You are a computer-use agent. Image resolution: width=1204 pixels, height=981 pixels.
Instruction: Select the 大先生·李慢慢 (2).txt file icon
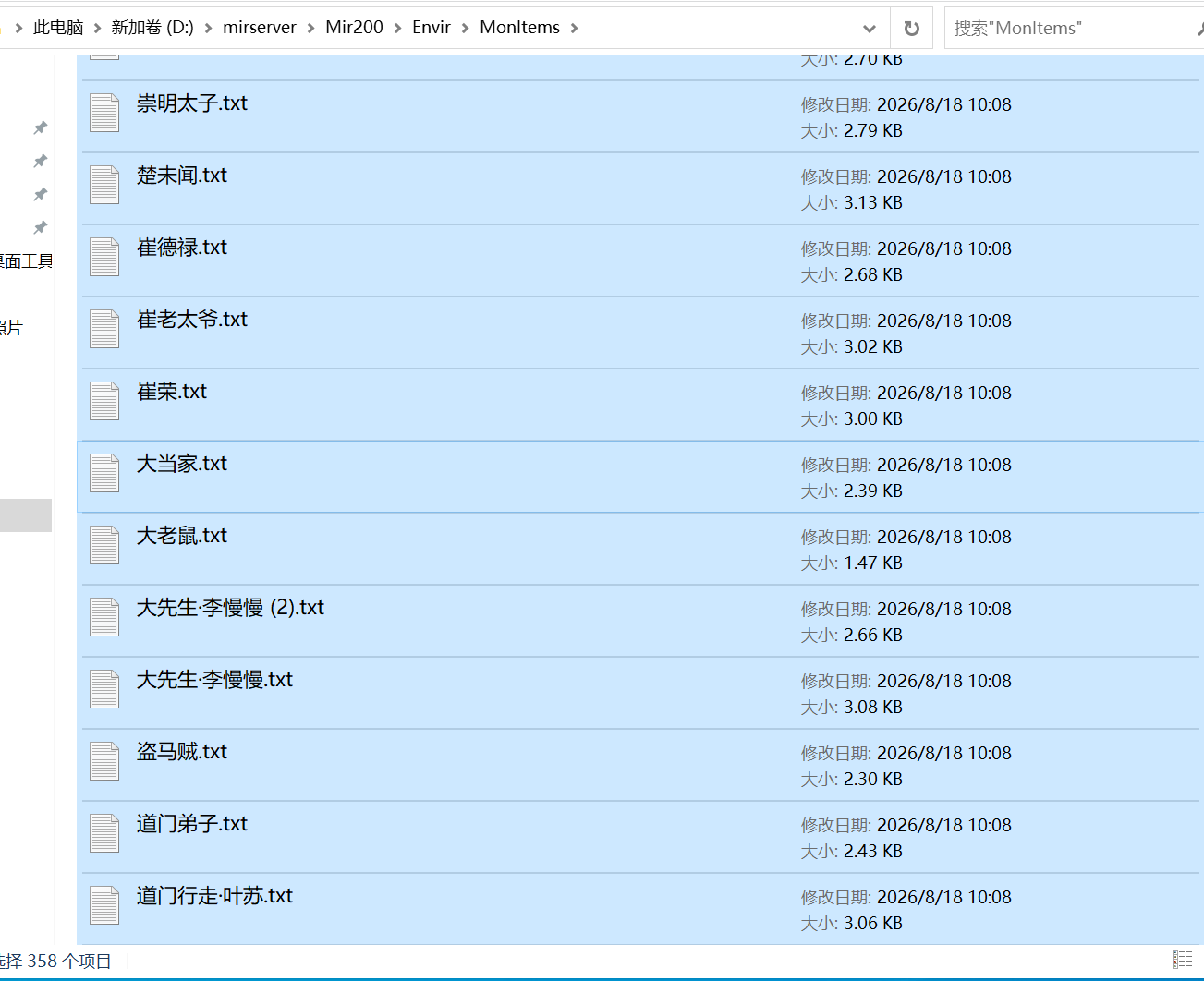point(104,617)
